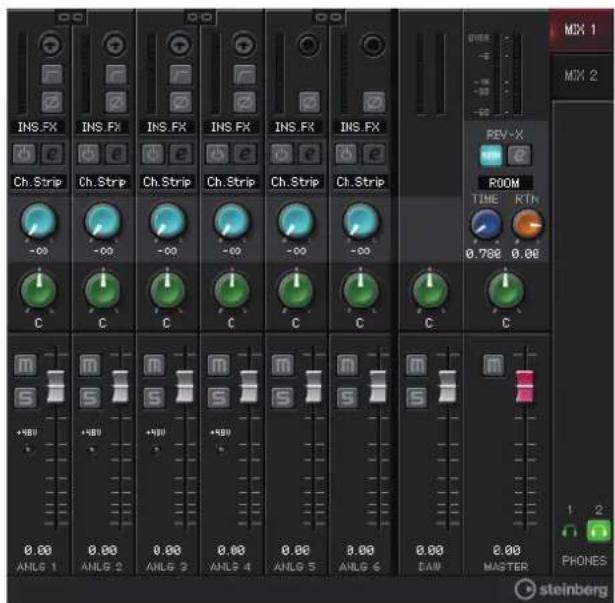This screenshot has height=603, width=615.
Task: Toggle high-pass filter on ANLG 2 channel
Action: [x=116, y=74]
